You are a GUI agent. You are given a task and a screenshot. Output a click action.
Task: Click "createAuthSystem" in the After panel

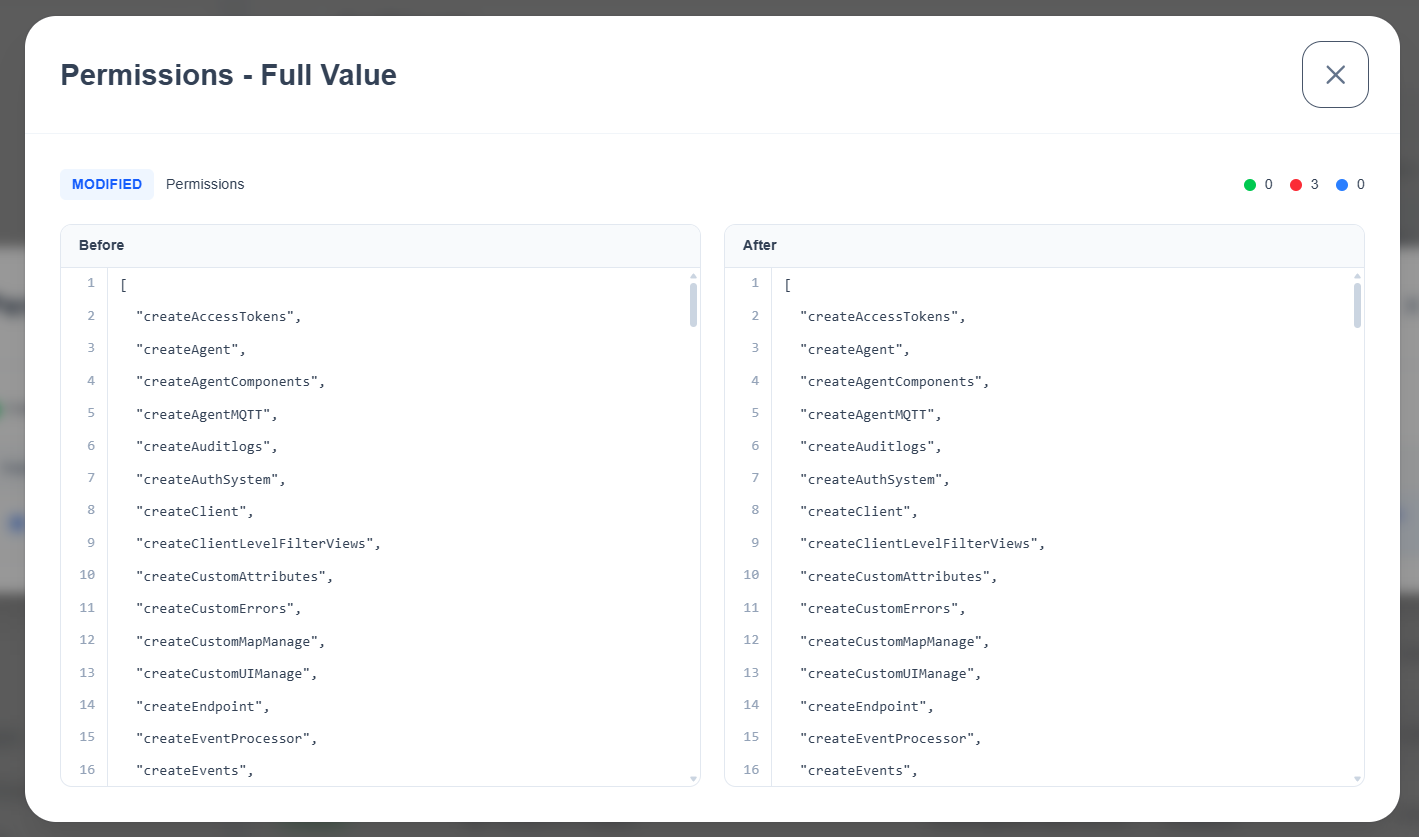tap(874, 479)
